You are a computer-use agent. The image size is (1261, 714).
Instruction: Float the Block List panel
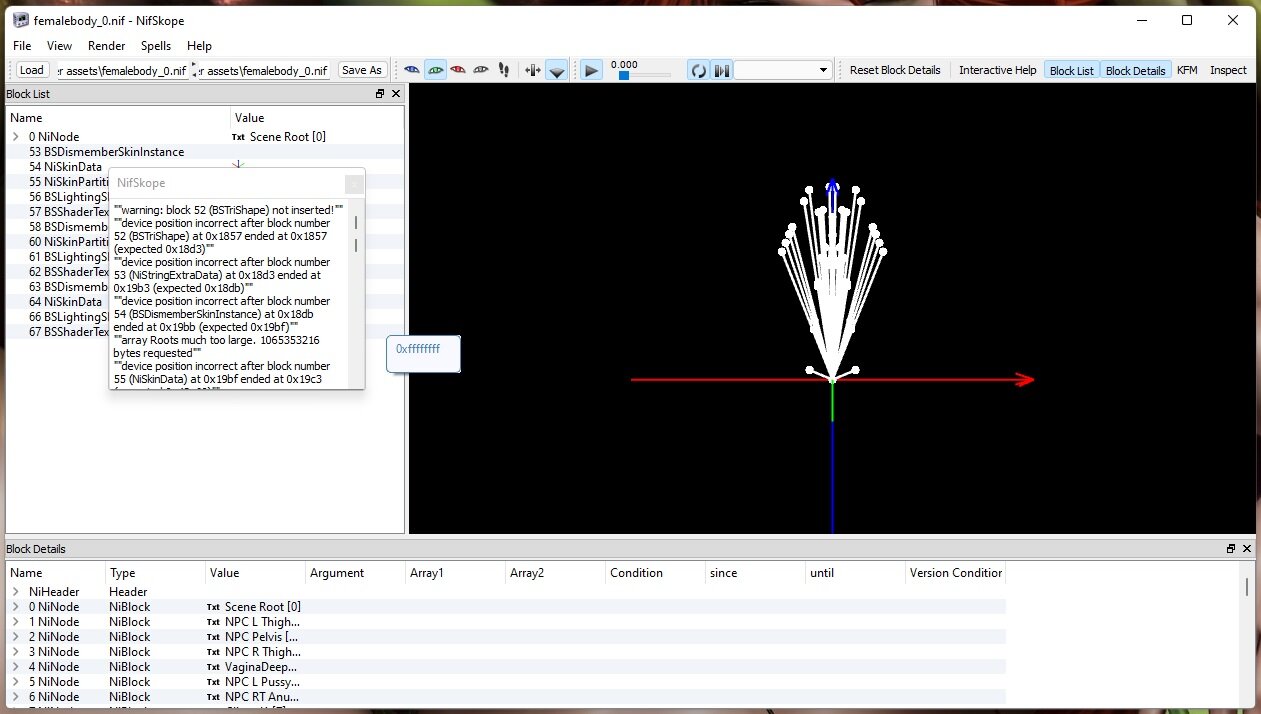(380, 94)
